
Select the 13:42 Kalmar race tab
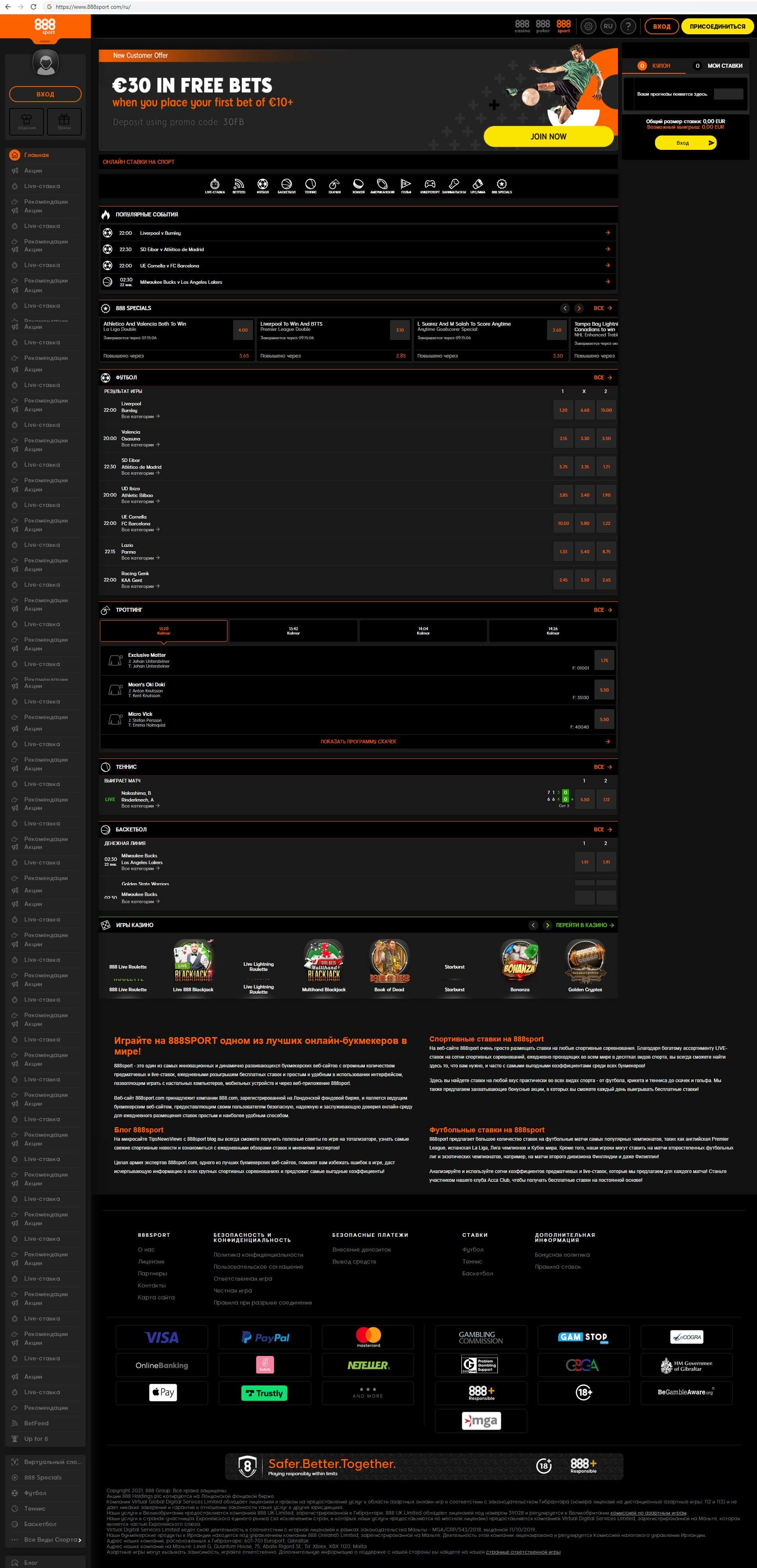293,631
